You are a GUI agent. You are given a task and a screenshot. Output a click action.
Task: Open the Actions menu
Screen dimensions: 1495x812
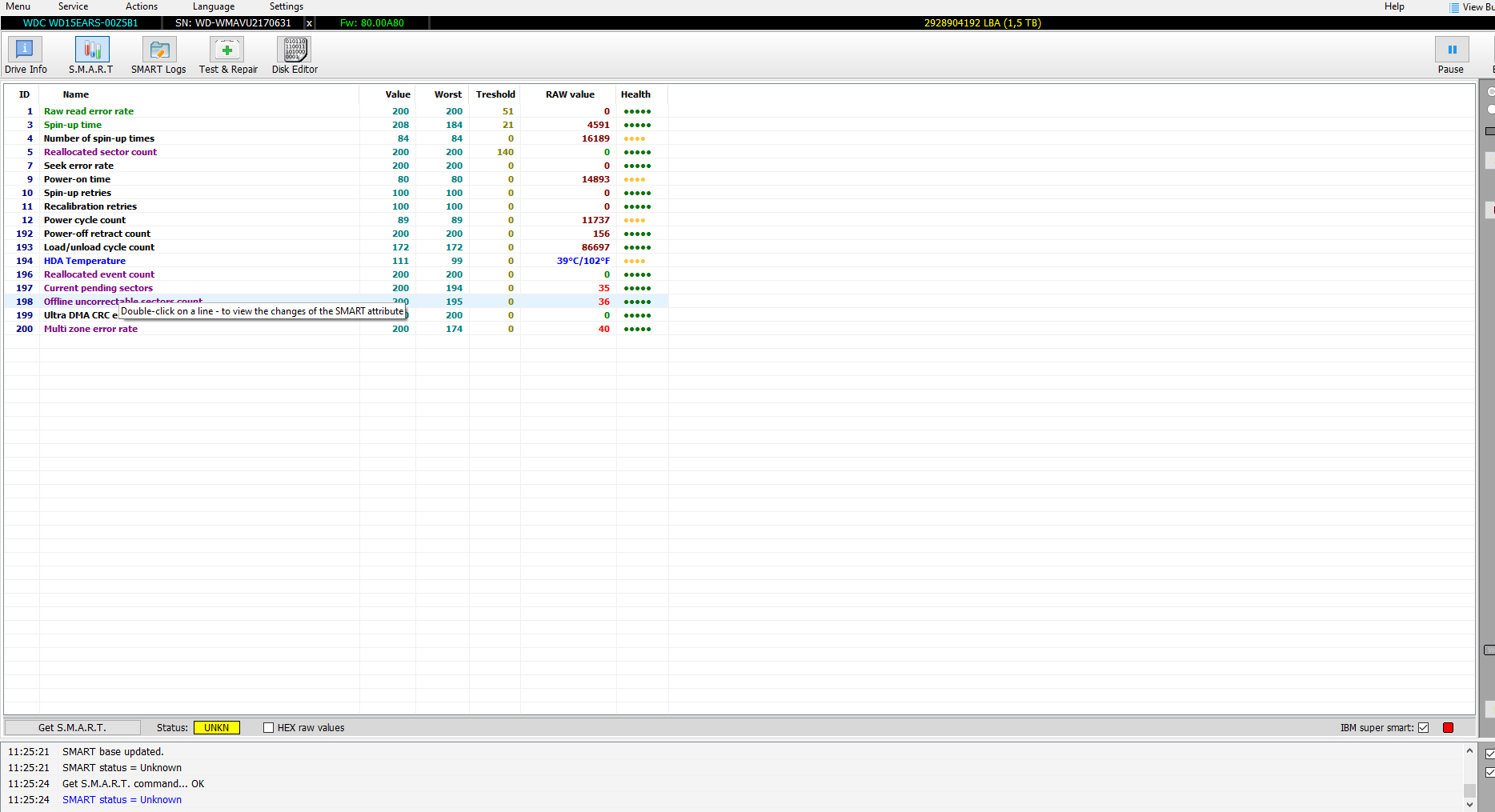(x=142, y=6)
